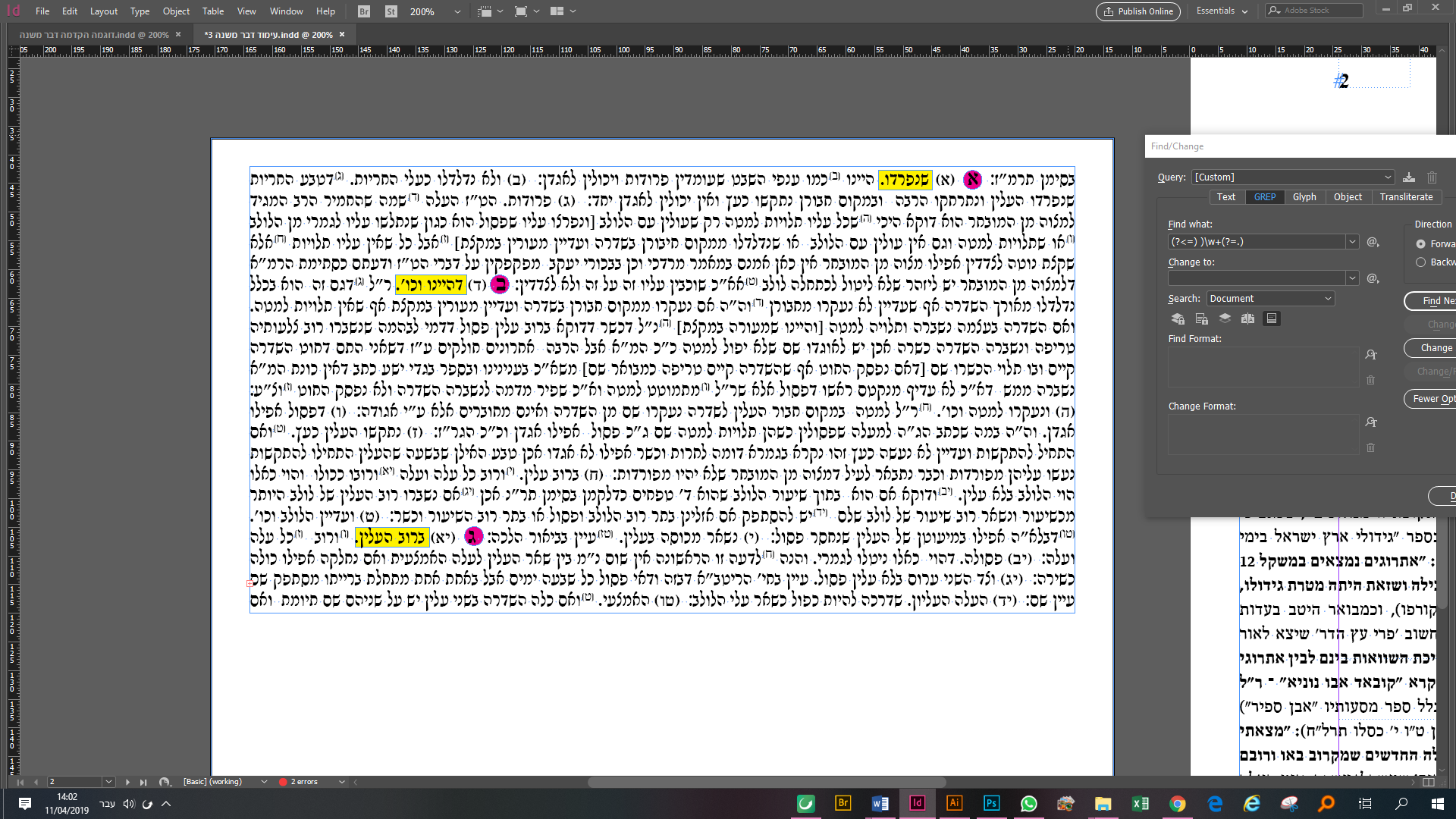Select the Backward direction radio button

1420,262
